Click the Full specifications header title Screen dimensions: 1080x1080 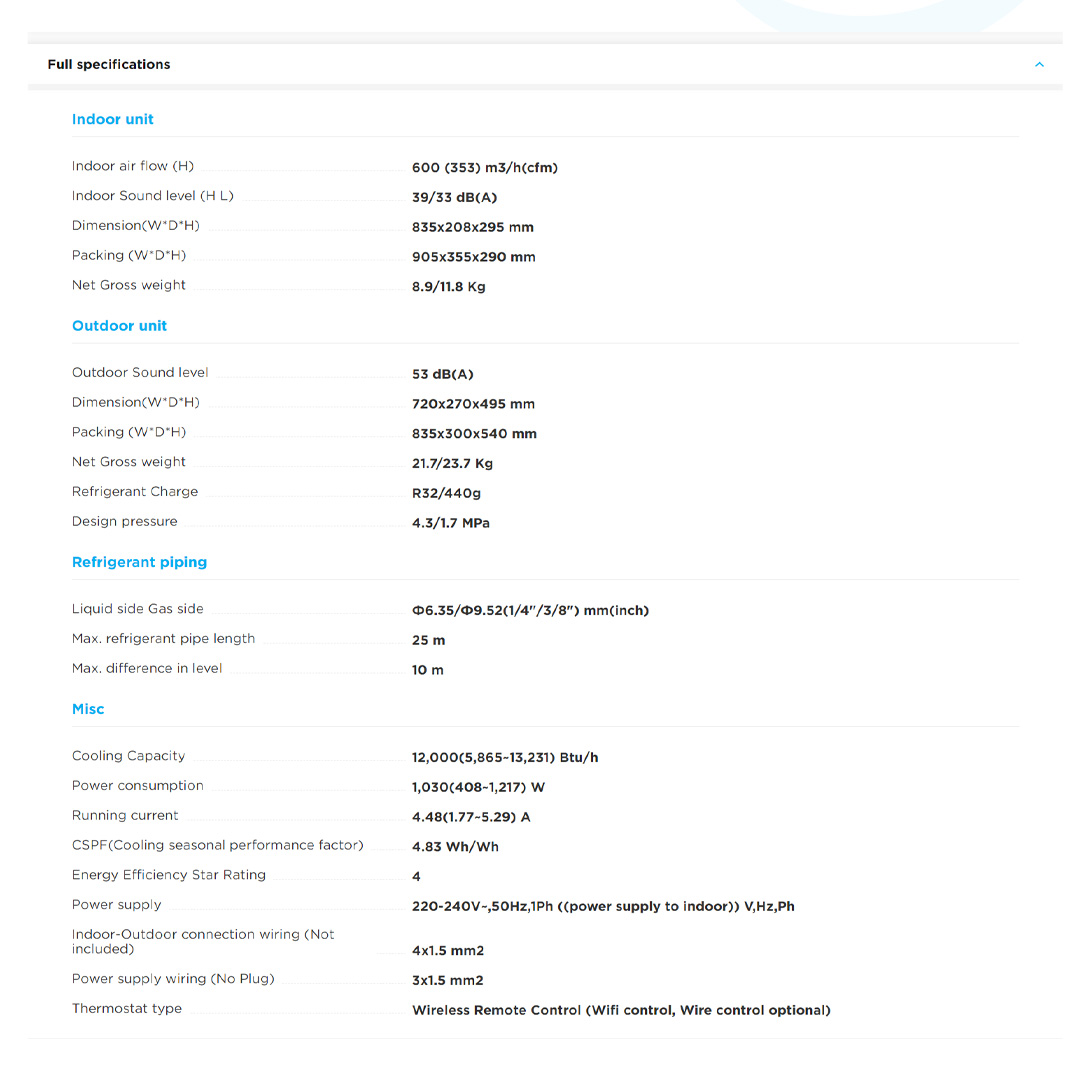pos(109,65)
